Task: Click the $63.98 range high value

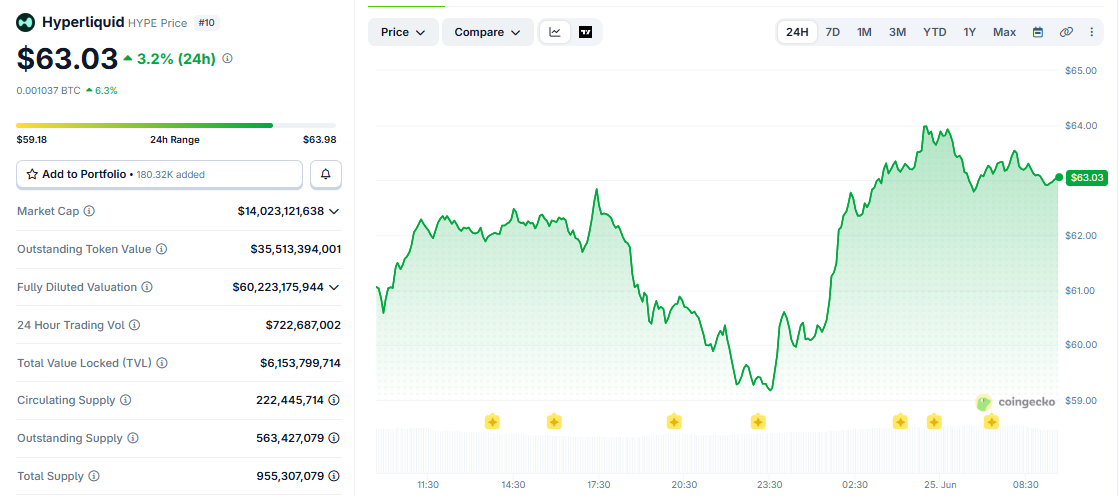Action: coord(319,140)
